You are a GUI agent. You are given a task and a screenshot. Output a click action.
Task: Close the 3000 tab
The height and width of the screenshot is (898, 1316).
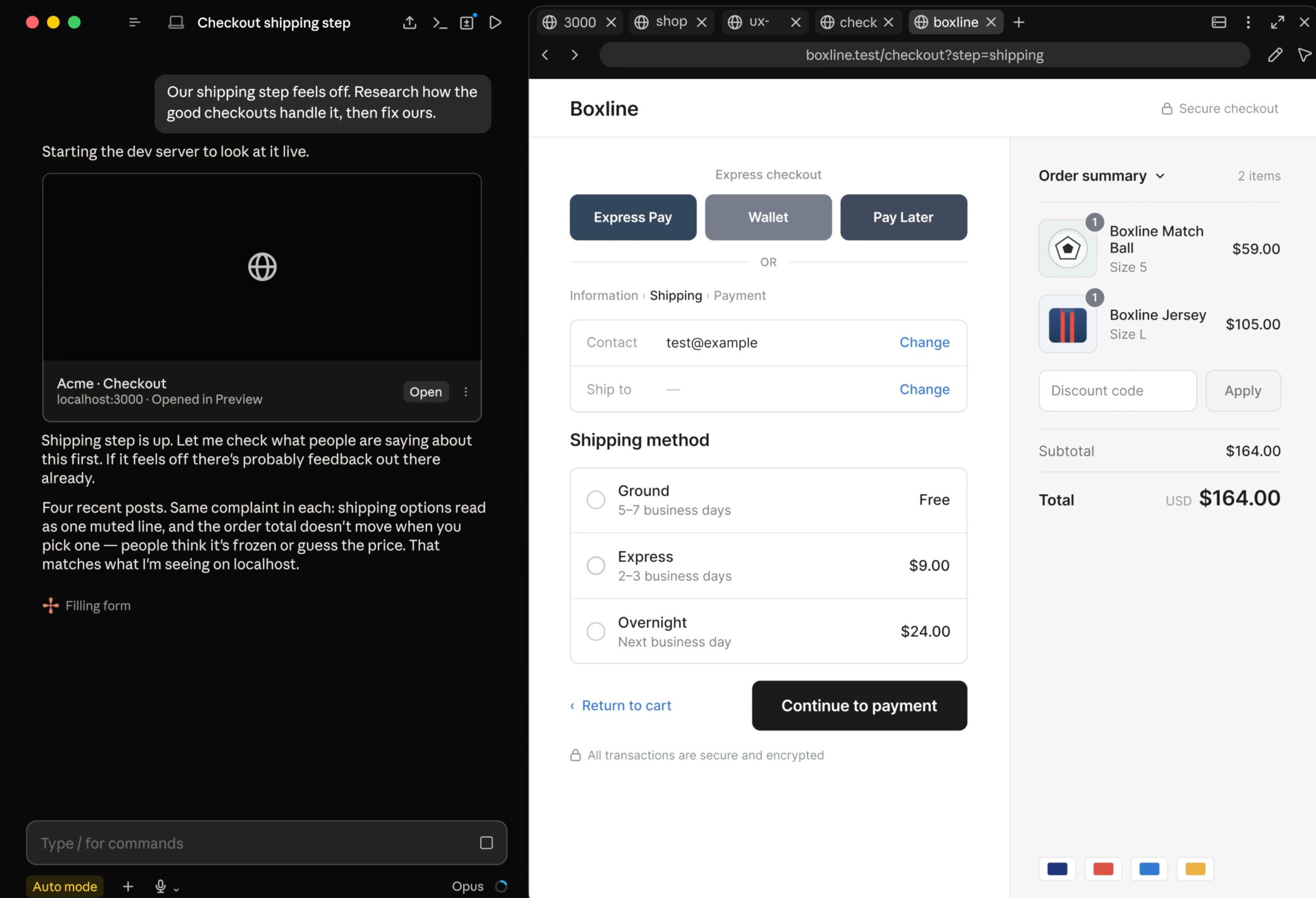[611, 22]
